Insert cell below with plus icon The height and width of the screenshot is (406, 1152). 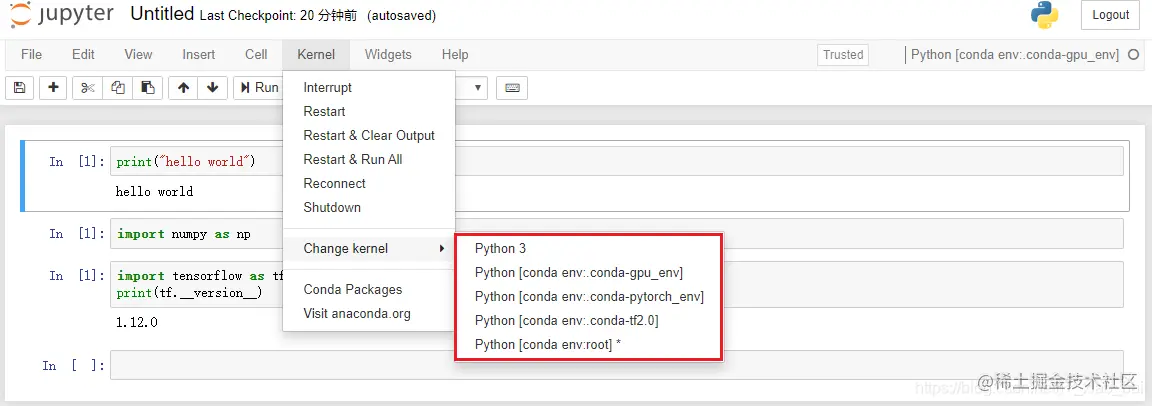pos(54,87)
